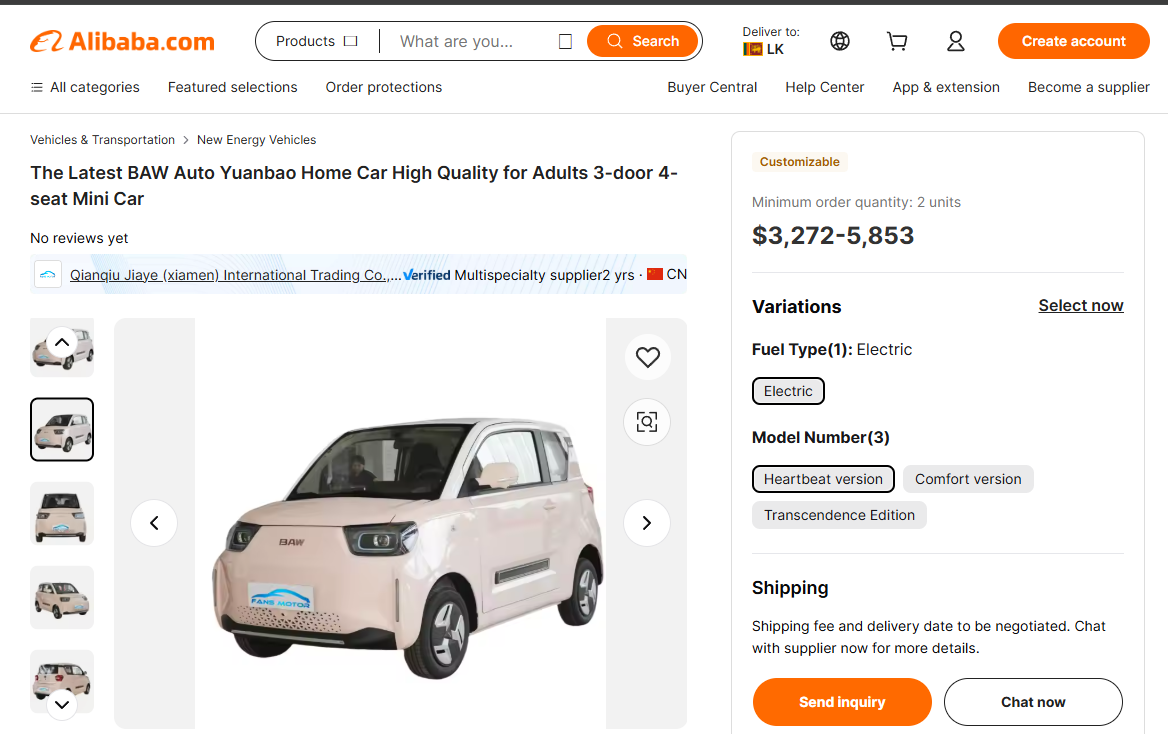
Task: Open the user account profile icon
Action: [956, 42]
